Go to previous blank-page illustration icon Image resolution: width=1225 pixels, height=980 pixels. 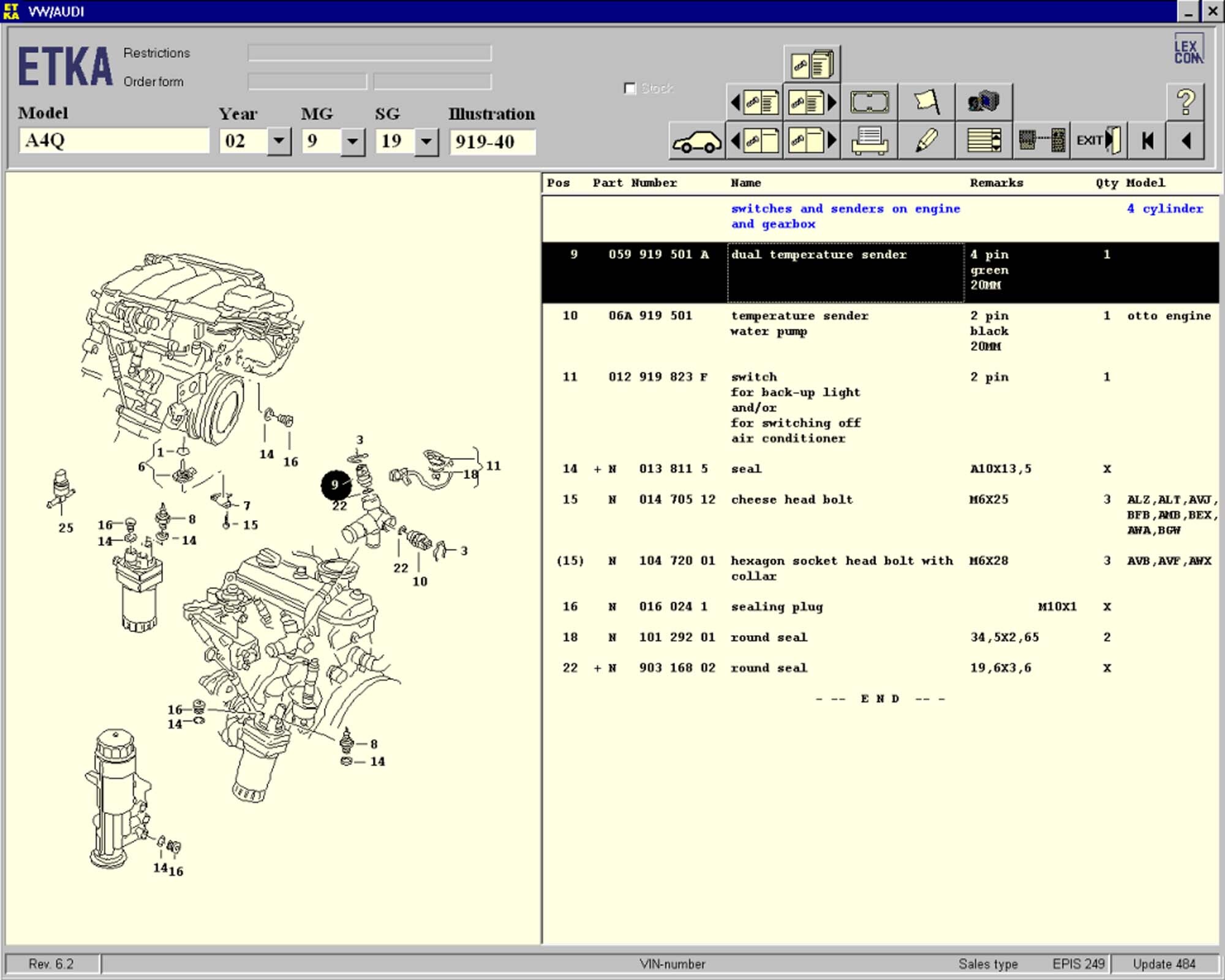[755, 141]
